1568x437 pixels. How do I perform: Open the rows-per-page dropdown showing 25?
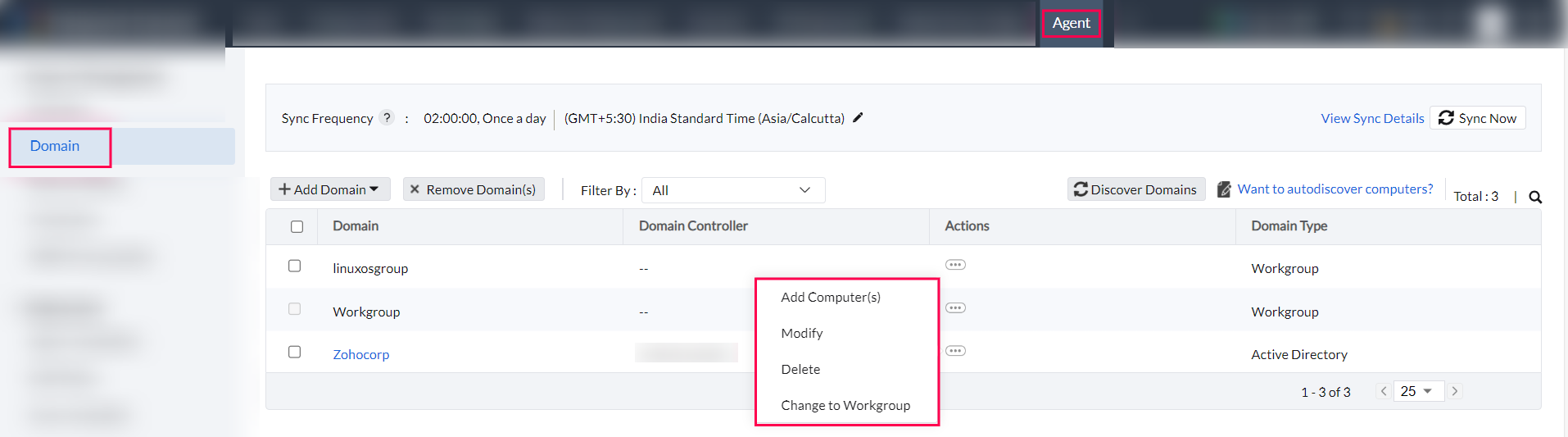pos(1416,391)
